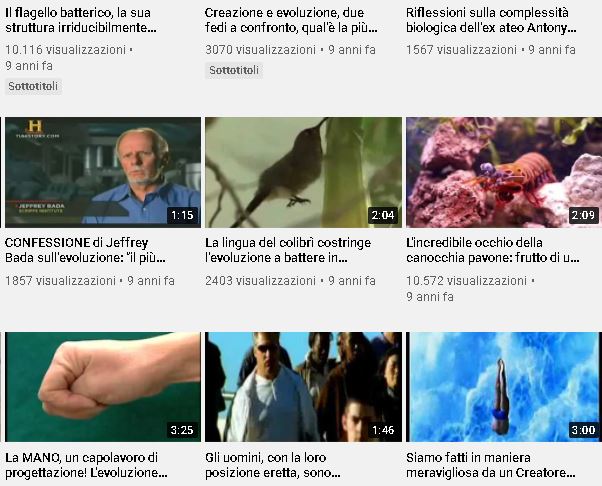
Task: Open the diver in blue water thumbnail
Action: (x=504, y=387)
